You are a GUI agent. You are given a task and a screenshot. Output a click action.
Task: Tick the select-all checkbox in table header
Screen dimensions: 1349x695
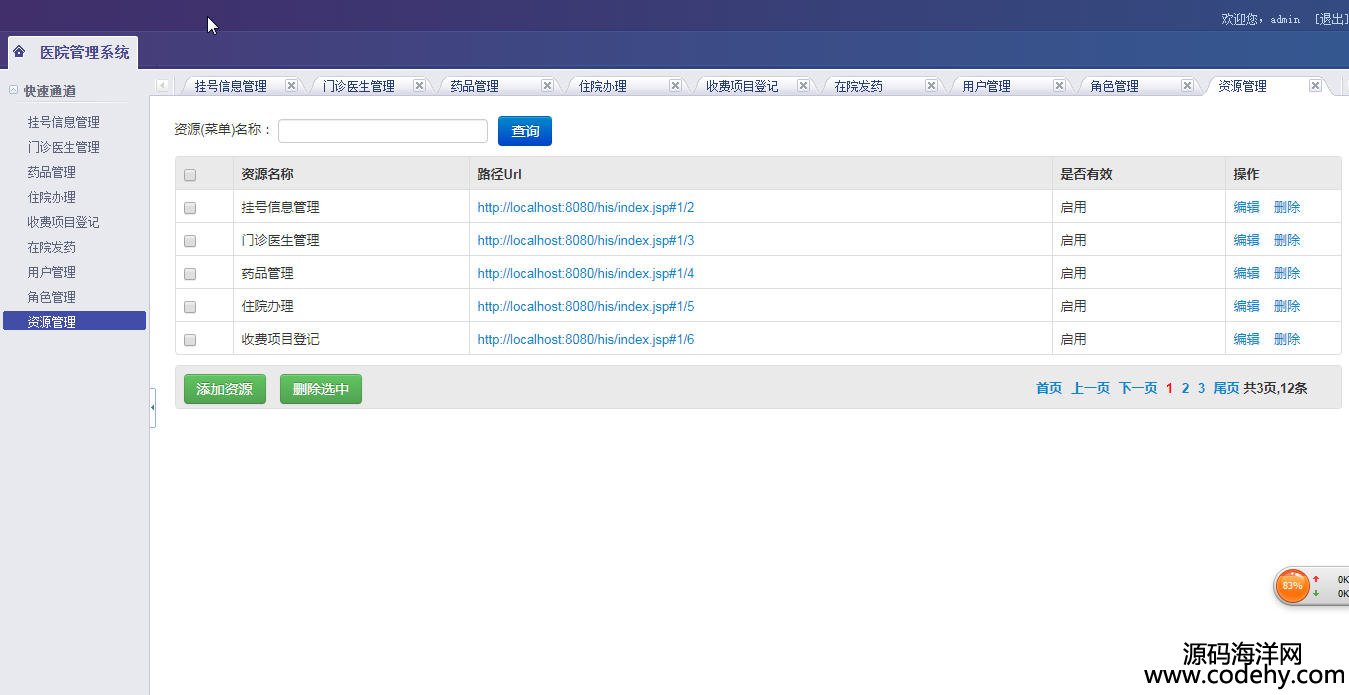tap(190, 175)
